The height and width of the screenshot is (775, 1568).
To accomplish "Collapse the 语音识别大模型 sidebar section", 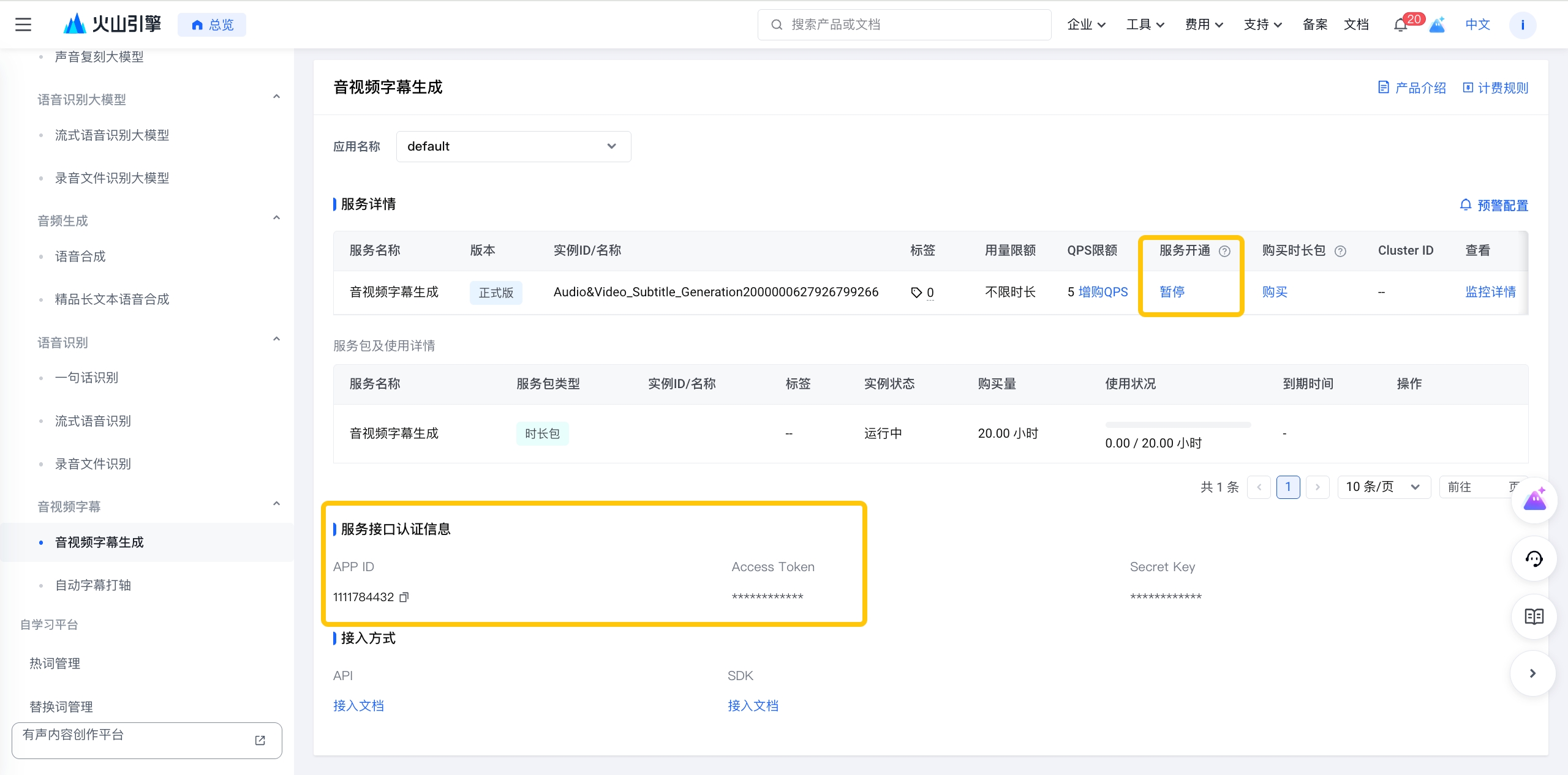I will [x=276, y=97].
